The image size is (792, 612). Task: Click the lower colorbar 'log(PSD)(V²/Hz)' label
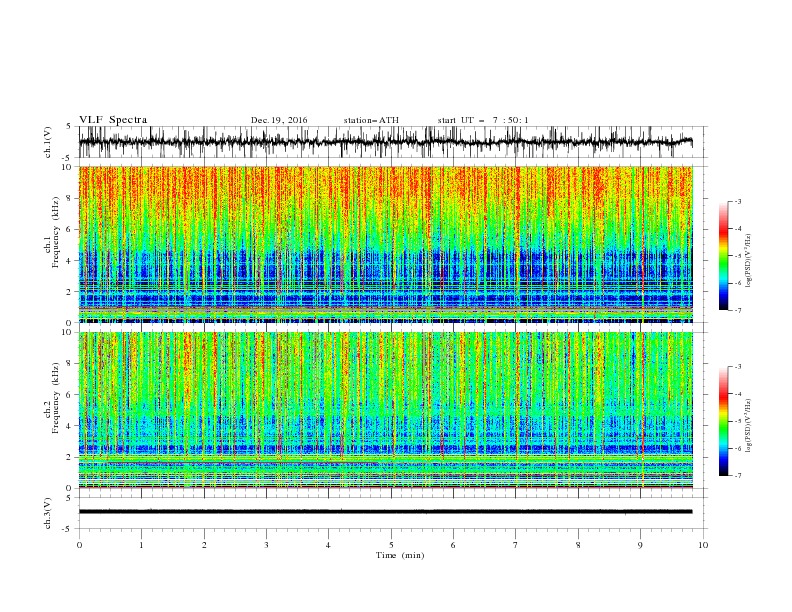[x=749, y=426]
